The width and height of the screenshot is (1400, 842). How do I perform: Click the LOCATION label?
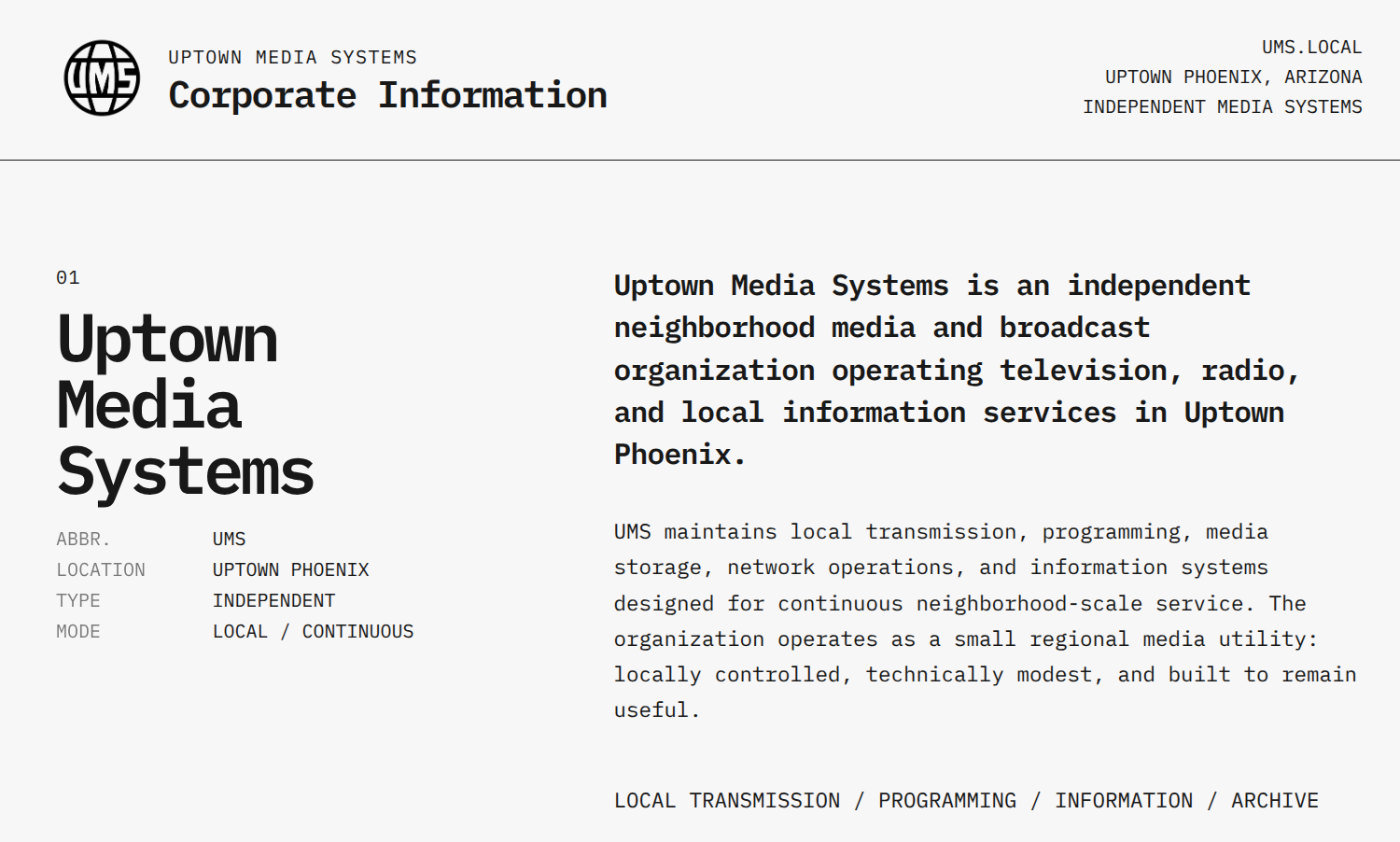click(x=101, y=569)
